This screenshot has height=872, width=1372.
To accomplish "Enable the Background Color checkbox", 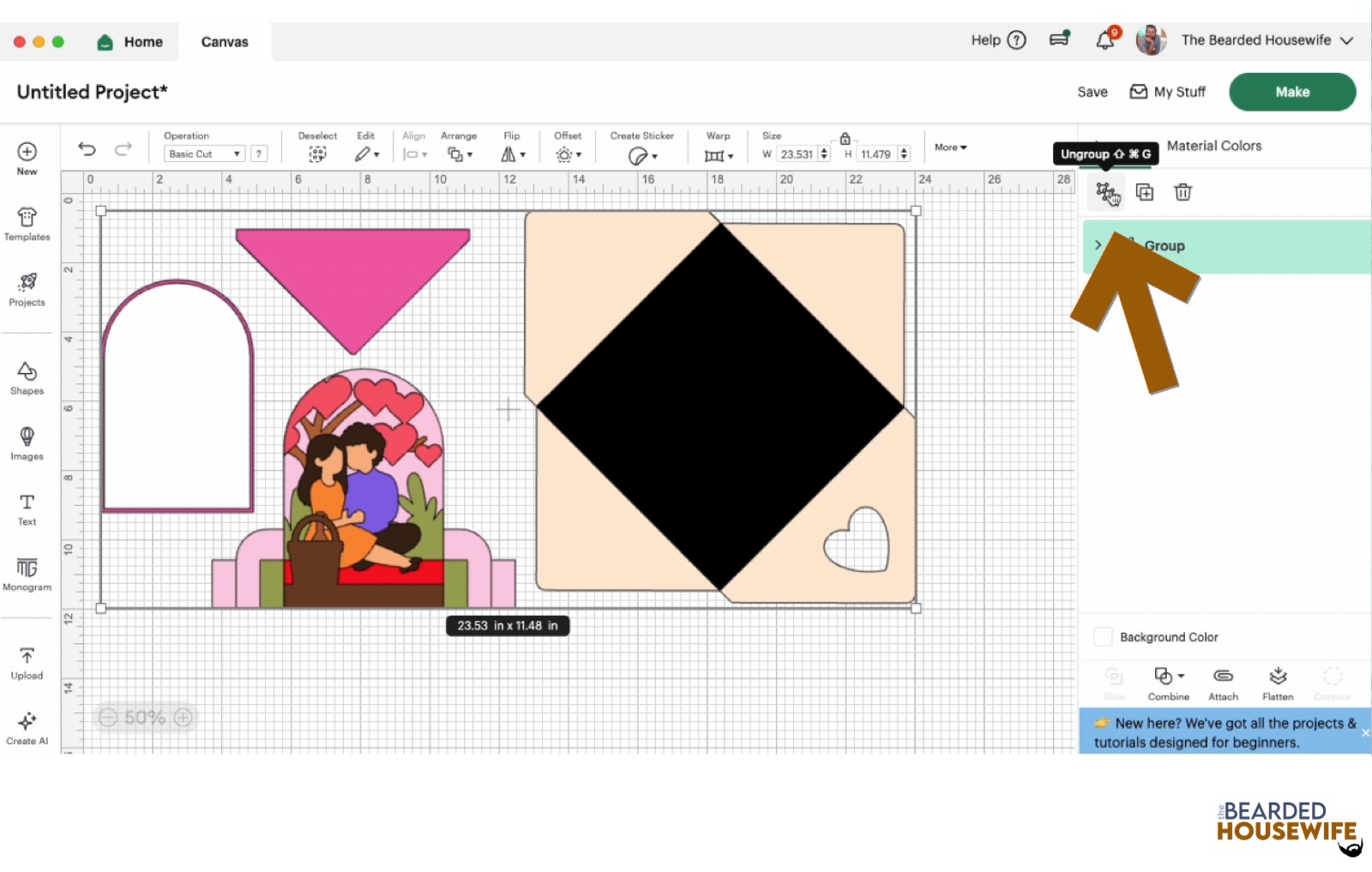I will [1103, 636].
